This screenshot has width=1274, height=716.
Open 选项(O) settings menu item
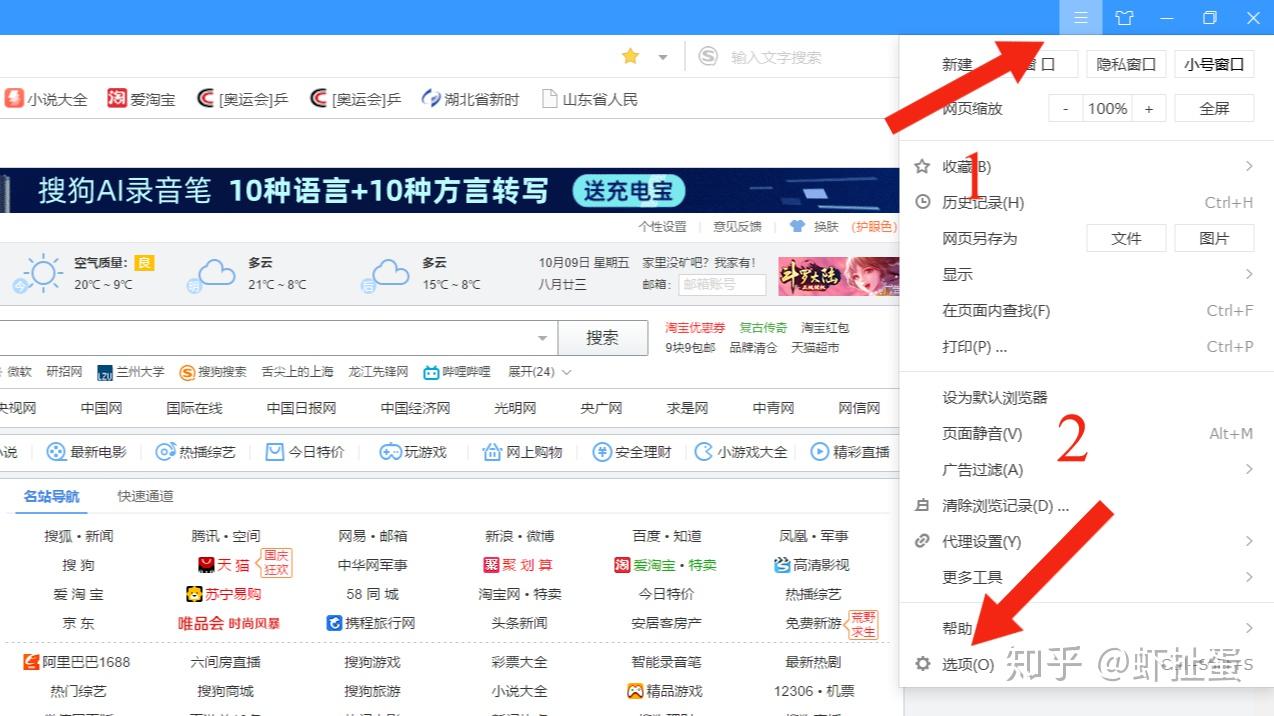(x=1085, y=664)
